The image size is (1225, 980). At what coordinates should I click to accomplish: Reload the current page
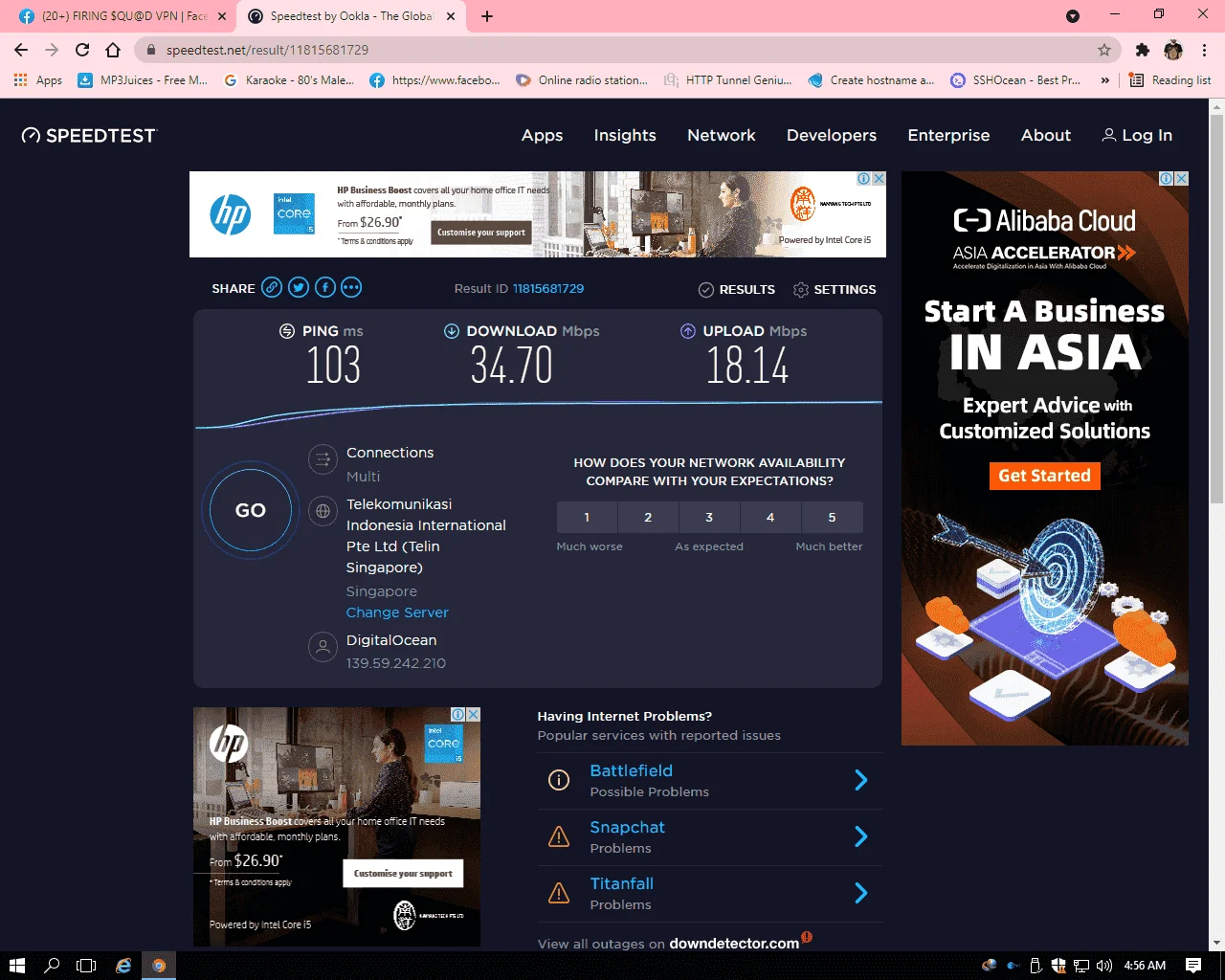coord(82,50)
